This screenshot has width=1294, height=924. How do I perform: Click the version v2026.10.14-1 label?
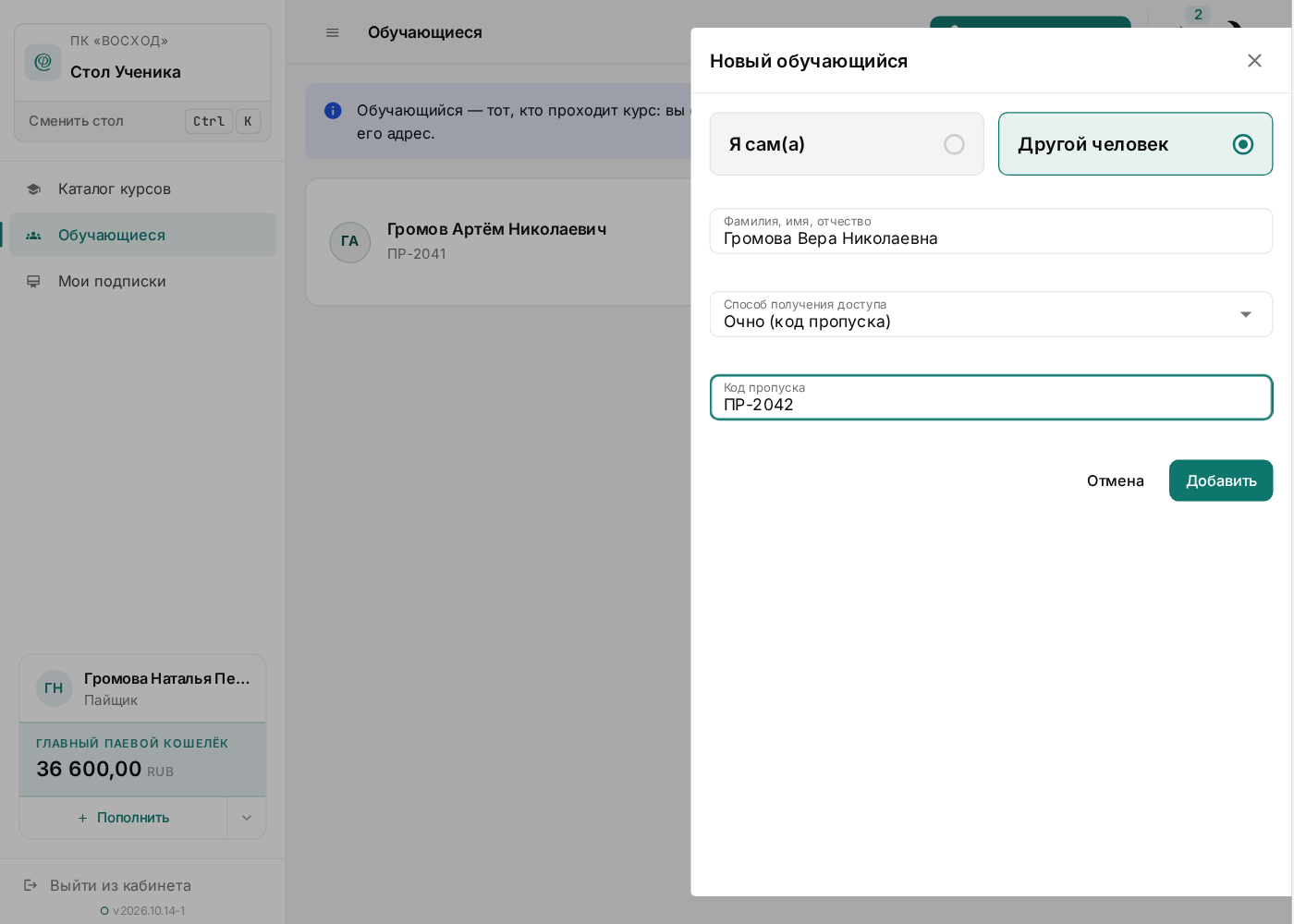[x=149, y=910]
